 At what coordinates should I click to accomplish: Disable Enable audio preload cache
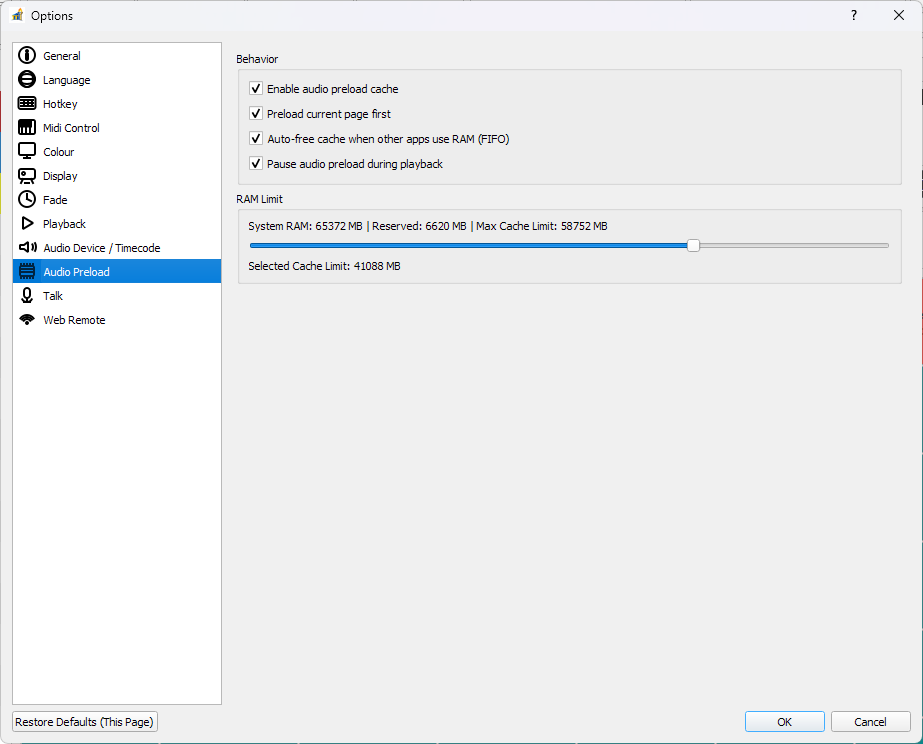(256, 88)
